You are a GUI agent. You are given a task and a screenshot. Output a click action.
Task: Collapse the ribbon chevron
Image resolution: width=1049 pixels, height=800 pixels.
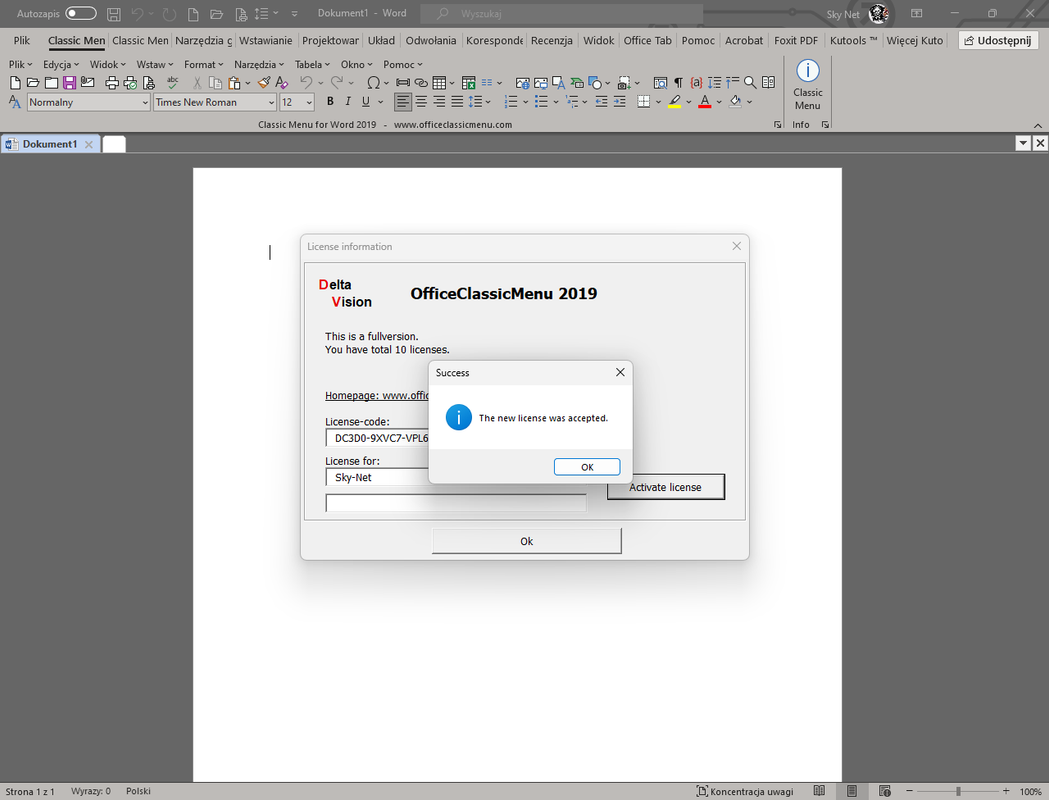point(1038,125)
